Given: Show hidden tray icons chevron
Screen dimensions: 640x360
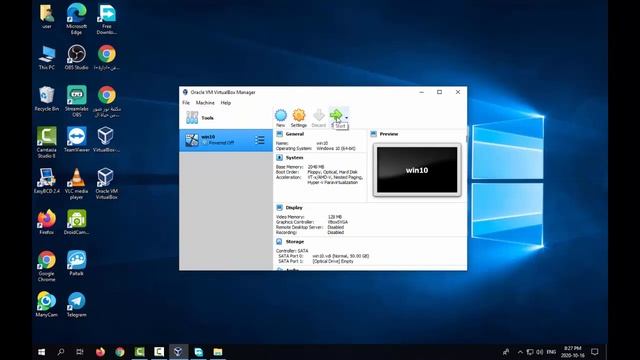Looking at the screenshot, I should click(520, 352).
